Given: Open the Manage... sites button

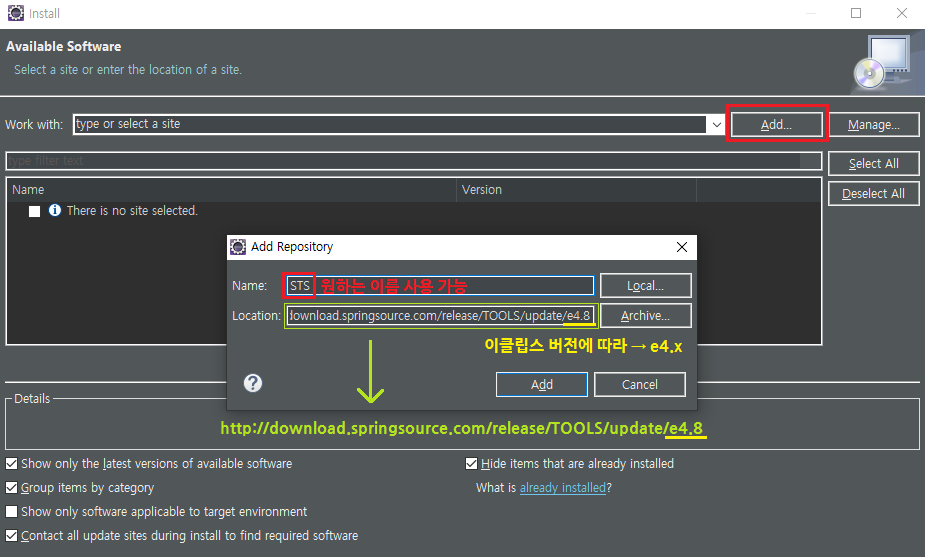Looking at the screenshot, I should tap(874, 124).
